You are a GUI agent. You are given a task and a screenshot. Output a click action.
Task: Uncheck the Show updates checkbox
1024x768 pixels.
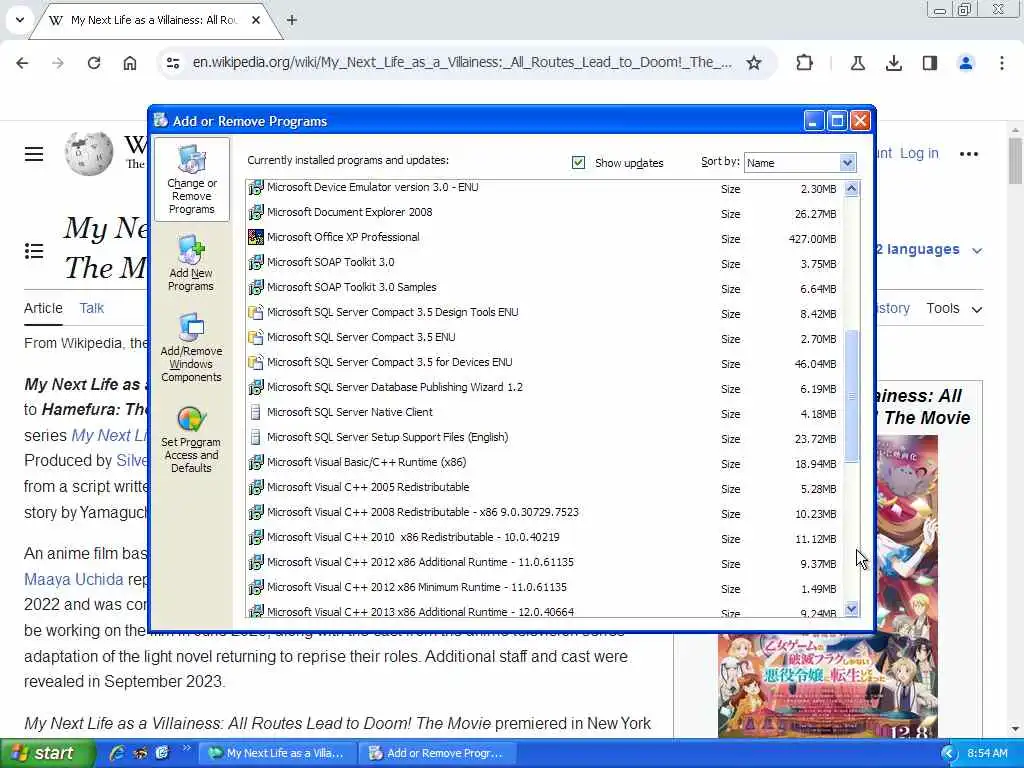point(578,163)
